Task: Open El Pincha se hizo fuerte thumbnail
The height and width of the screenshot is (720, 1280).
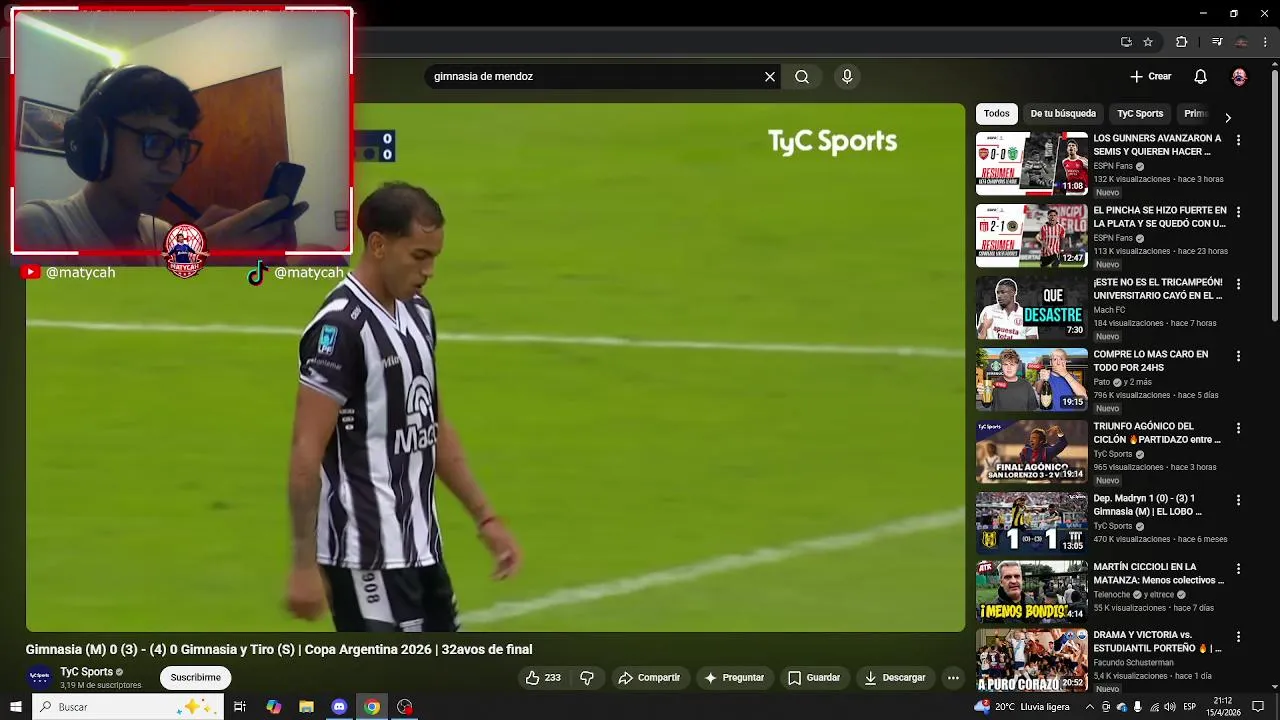Action: click(x=1031, y=235)
